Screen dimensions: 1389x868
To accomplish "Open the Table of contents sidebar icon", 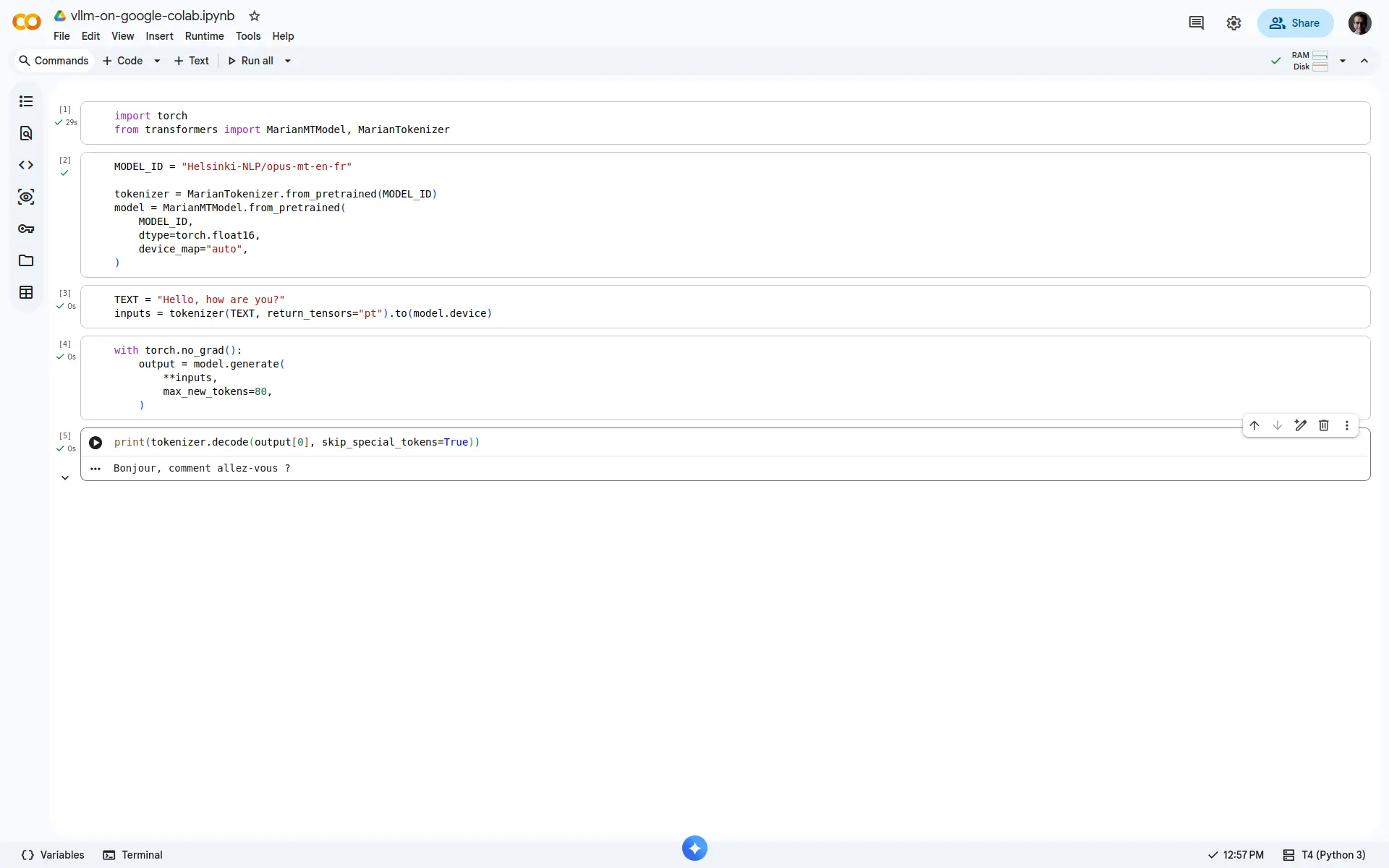I will pyautogui.click(x=26, y=101).
